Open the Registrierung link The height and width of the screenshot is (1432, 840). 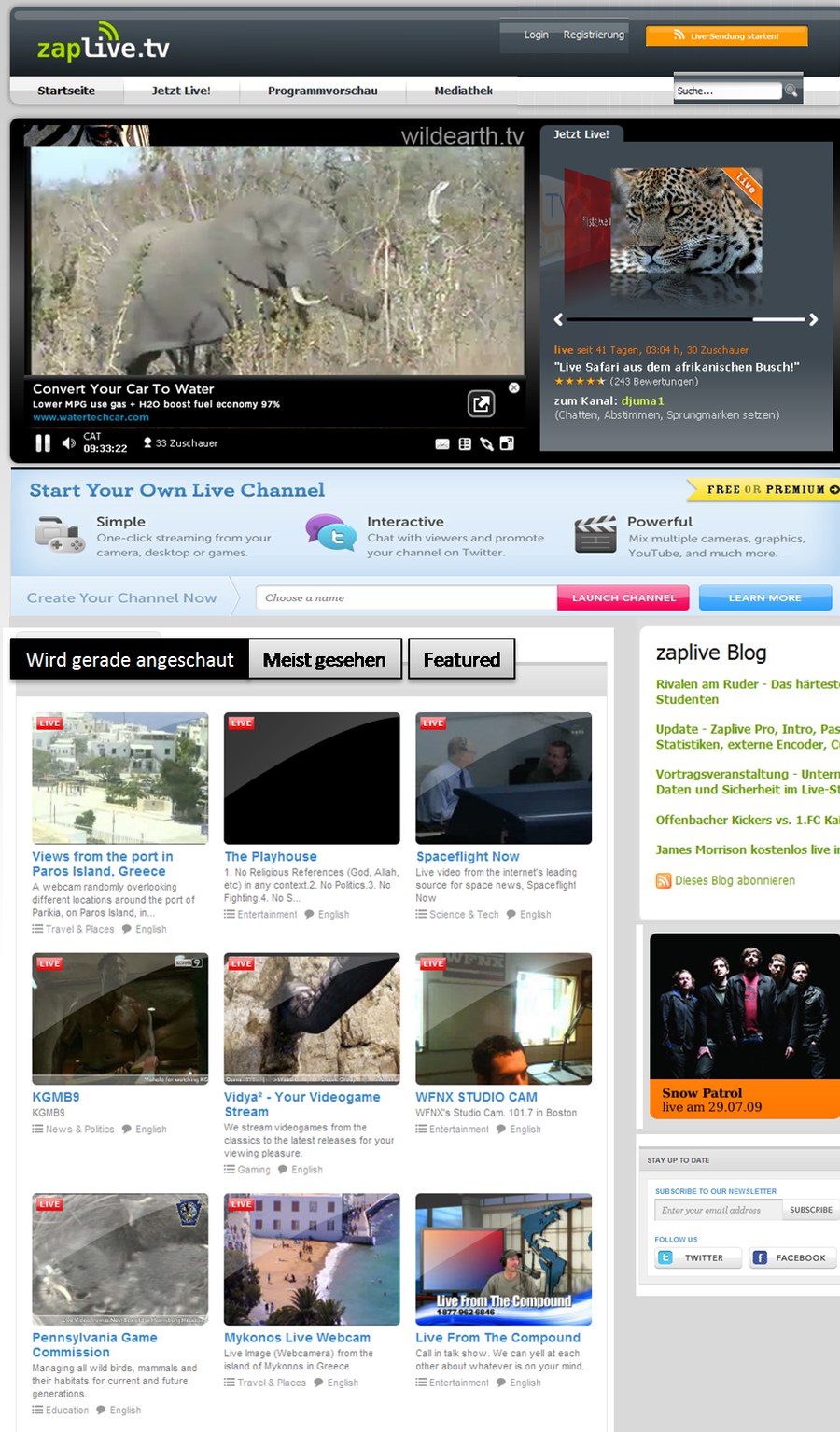point(594,35)
